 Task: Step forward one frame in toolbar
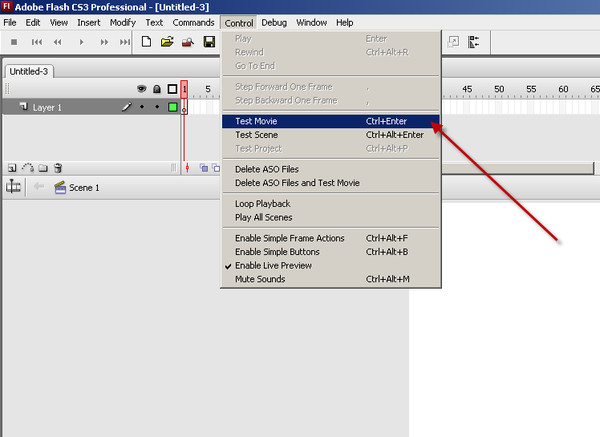click(104, 42)
